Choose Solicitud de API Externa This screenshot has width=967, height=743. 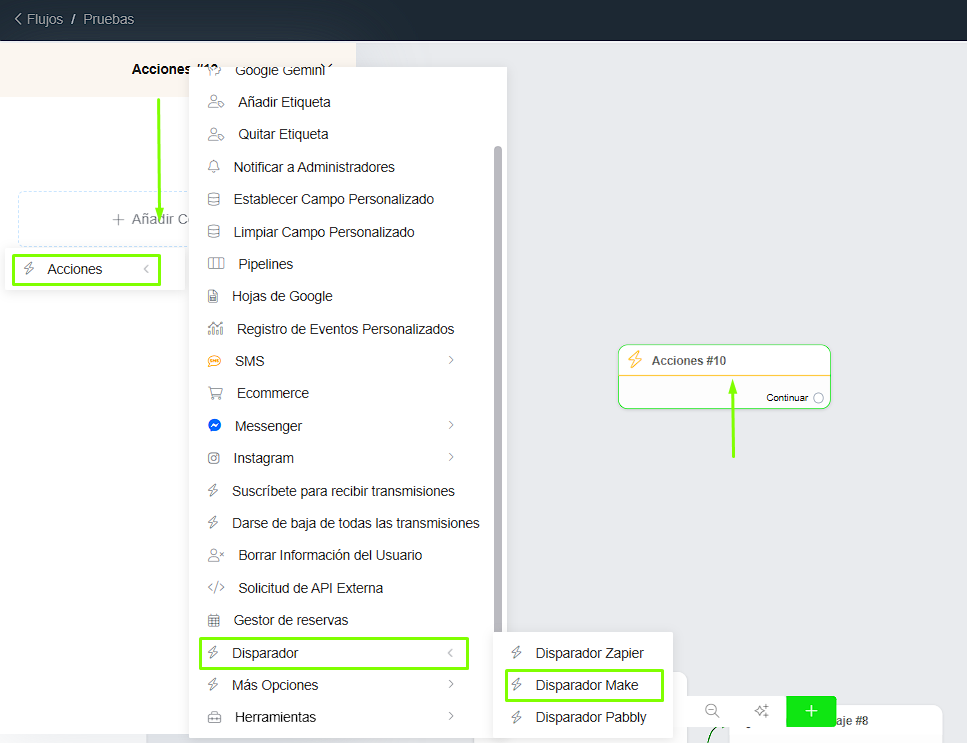[x=310, y=588]
